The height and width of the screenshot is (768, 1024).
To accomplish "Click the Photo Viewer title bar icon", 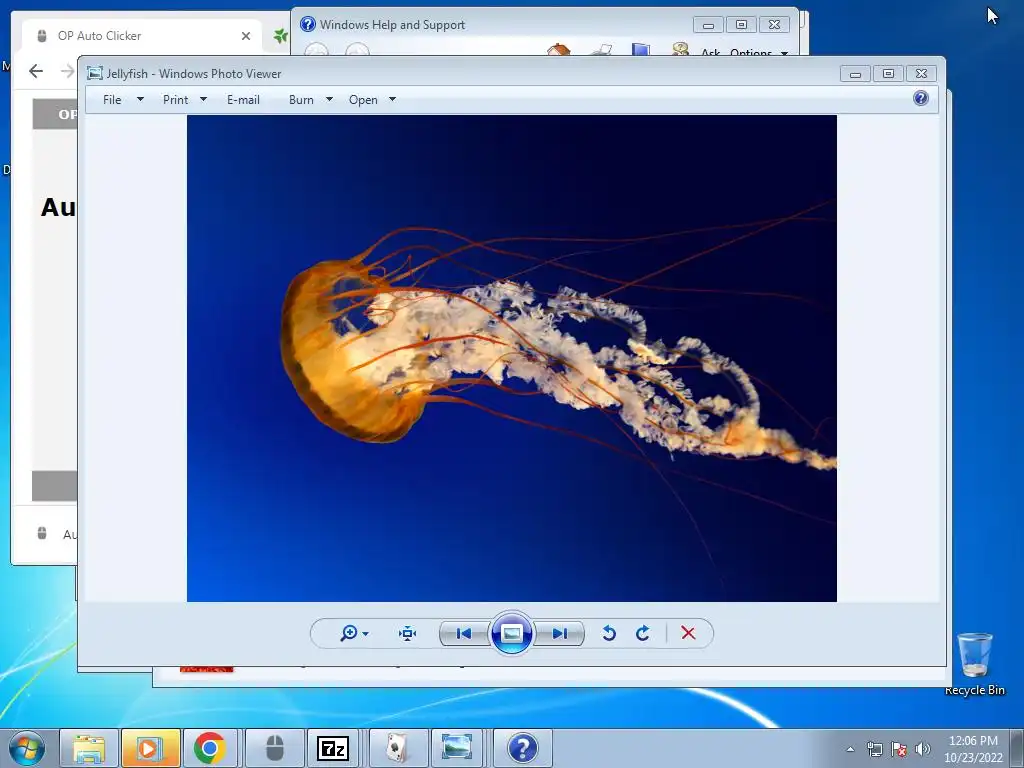I will pos(95,73).
